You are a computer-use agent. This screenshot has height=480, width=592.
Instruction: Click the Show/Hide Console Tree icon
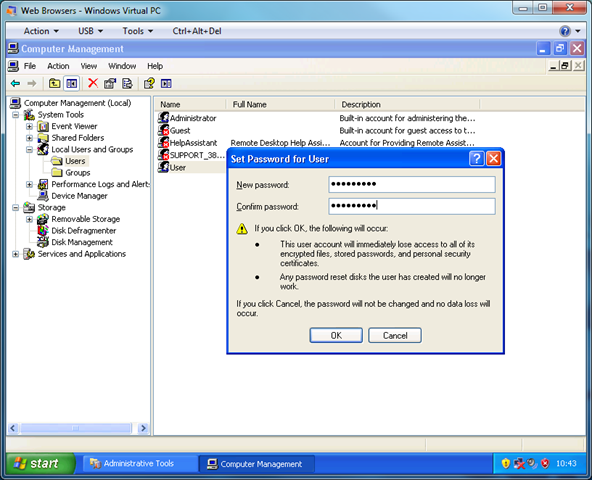tap(72, 83)
